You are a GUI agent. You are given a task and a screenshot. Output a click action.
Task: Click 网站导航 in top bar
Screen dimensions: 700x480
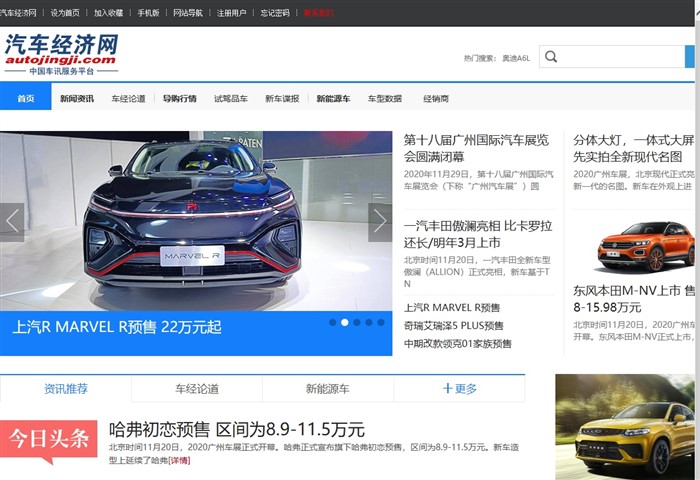(x=188, y=13)
